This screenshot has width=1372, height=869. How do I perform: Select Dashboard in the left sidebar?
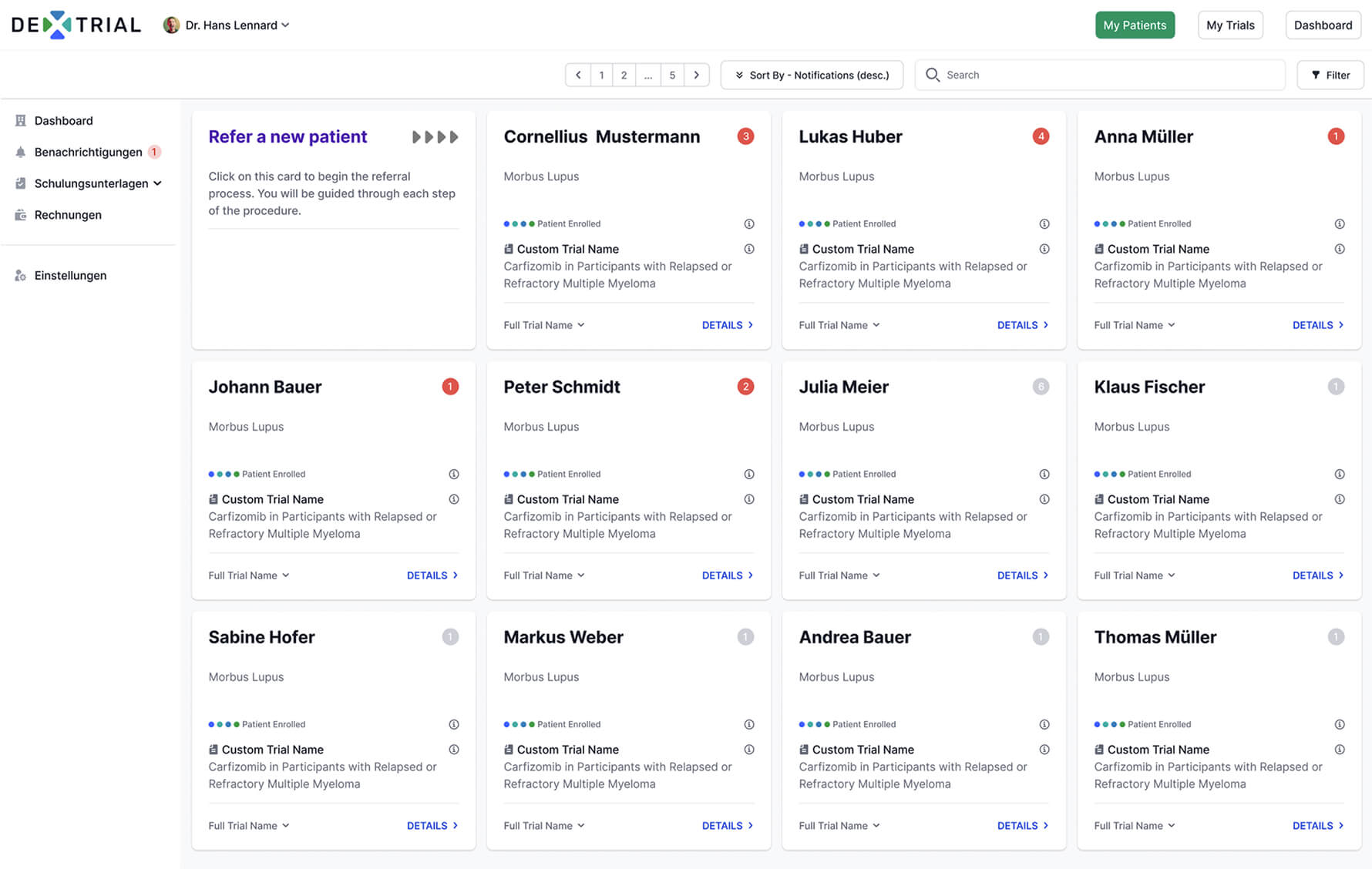pos(63,121)
